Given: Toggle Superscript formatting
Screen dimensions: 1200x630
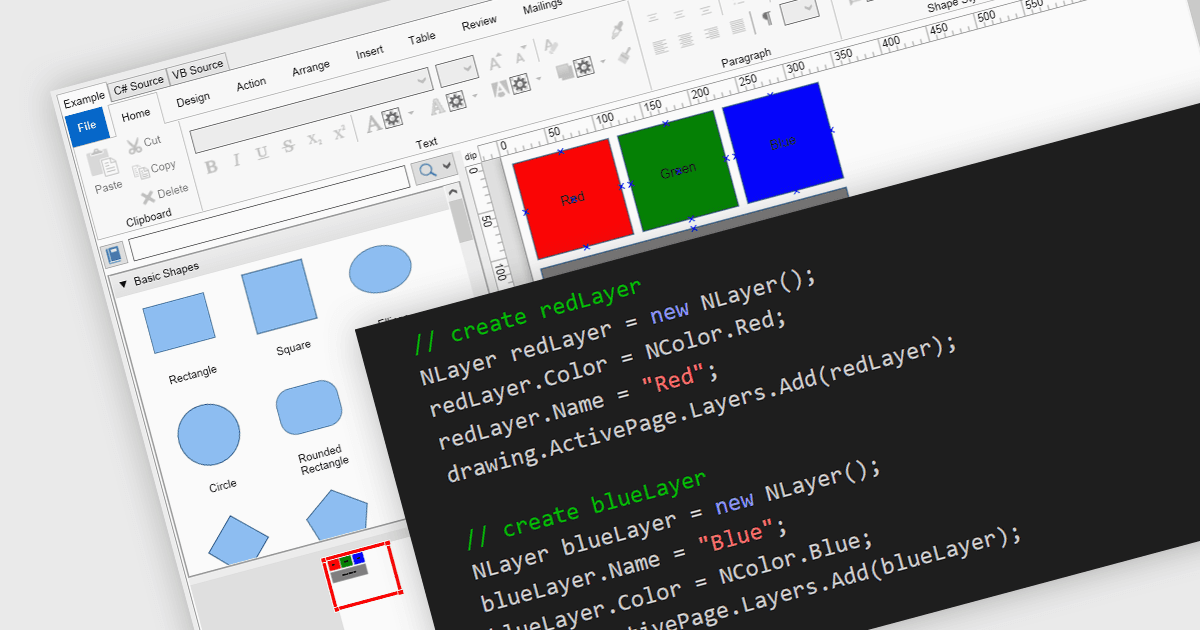Looking at the screenshot, I should point(339,133).
